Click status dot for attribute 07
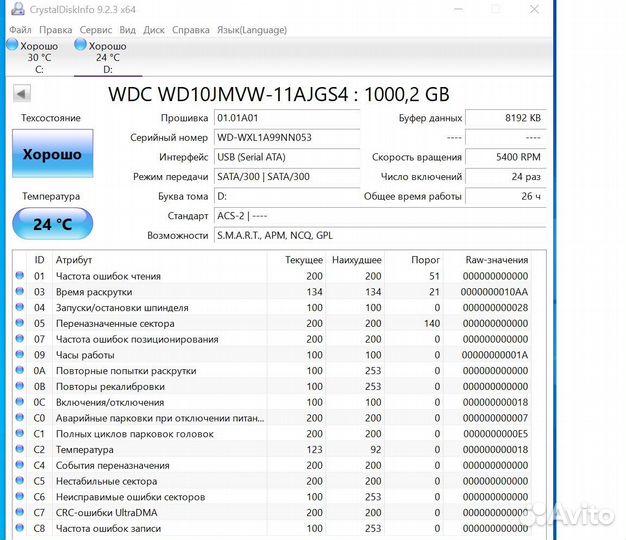Viewport: 626px width, 540px height. (x=20, y=338)
